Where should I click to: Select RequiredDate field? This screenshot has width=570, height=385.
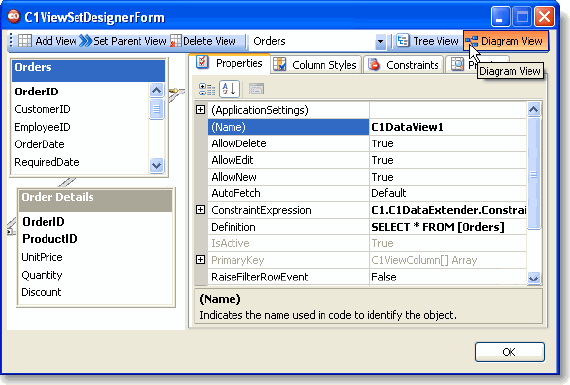[47, 162]
